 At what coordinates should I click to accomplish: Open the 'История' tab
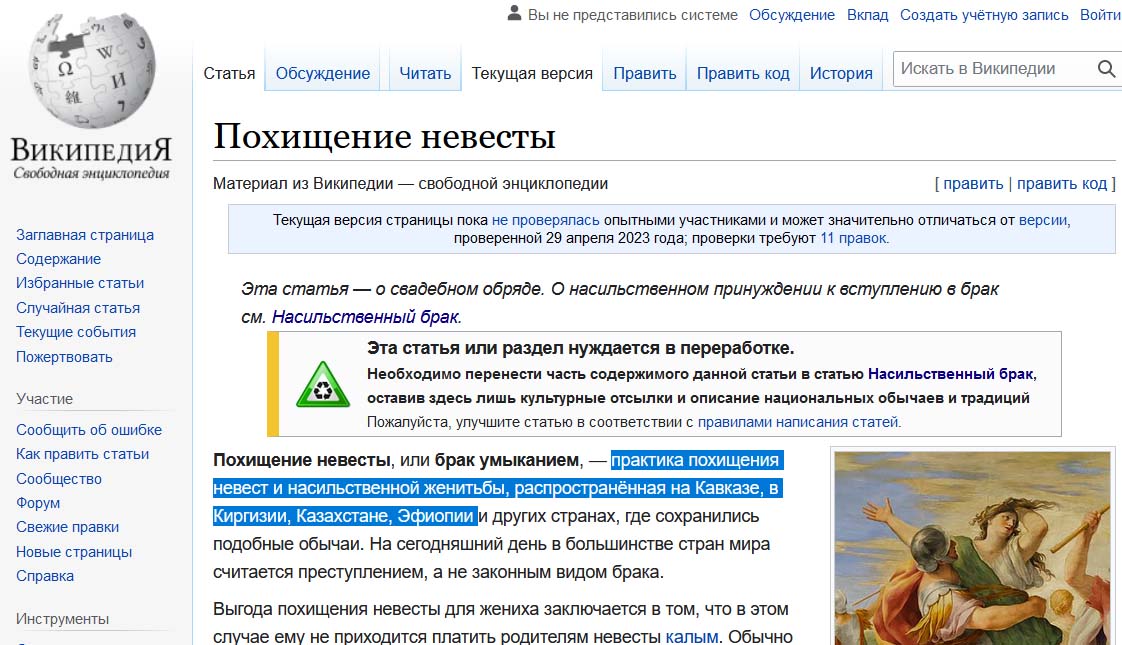pyautogui.click(x=841, y=73)
